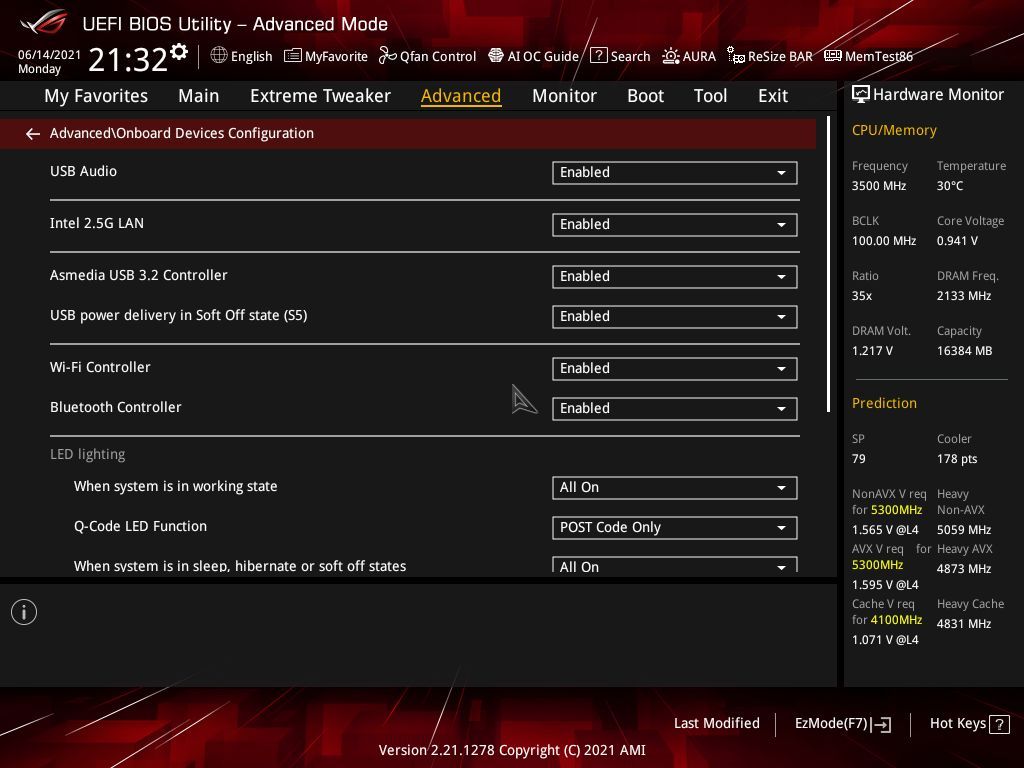The width and height of the screenshot is (1024, 768).
Task: Click the 16384 MB capacity value
Action: pos(964,351)
